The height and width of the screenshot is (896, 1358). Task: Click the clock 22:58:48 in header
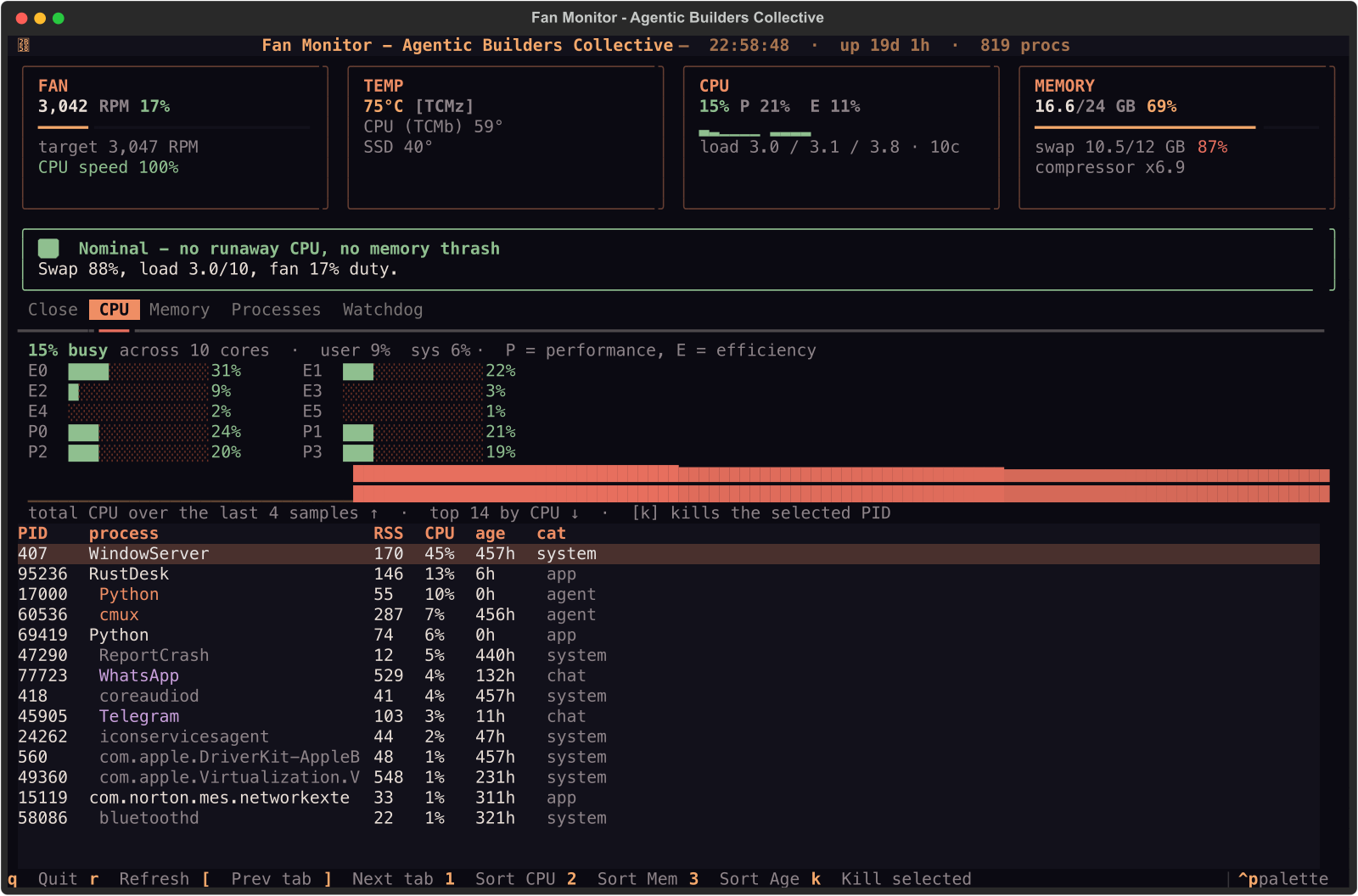749,45
